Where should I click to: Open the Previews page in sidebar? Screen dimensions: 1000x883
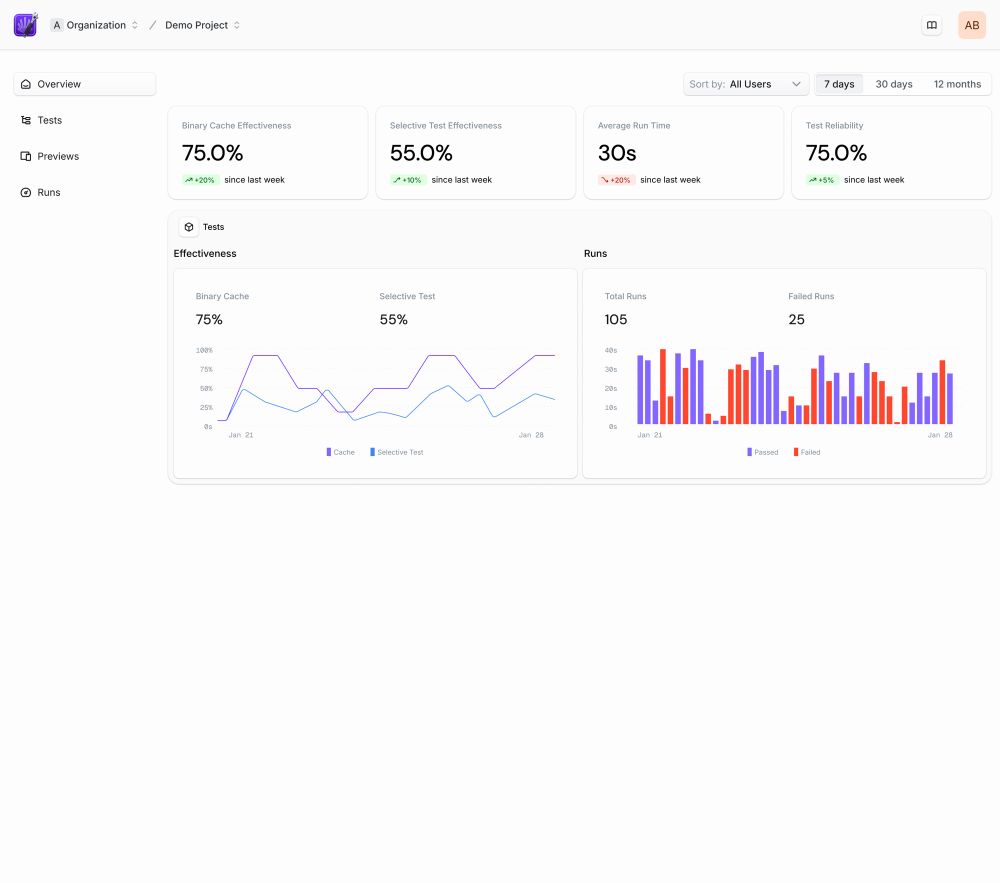(x=84, y=156)
